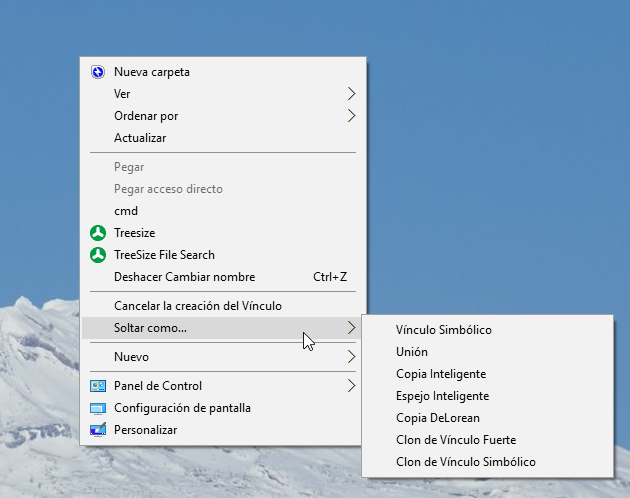Click the Personalizar icon

98,430
